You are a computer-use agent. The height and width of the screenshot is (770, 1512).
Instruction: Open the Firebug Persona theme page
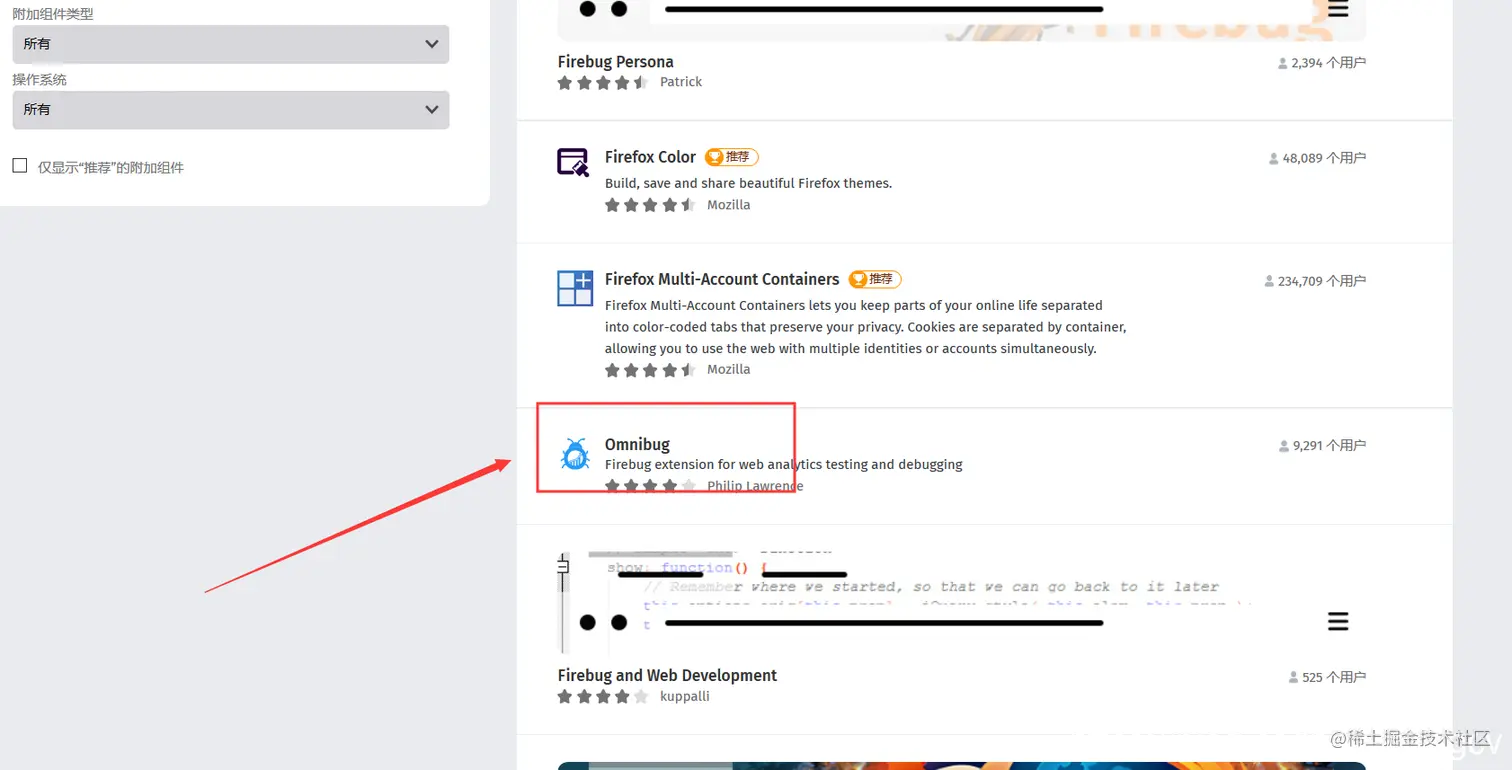pos(616,62)
